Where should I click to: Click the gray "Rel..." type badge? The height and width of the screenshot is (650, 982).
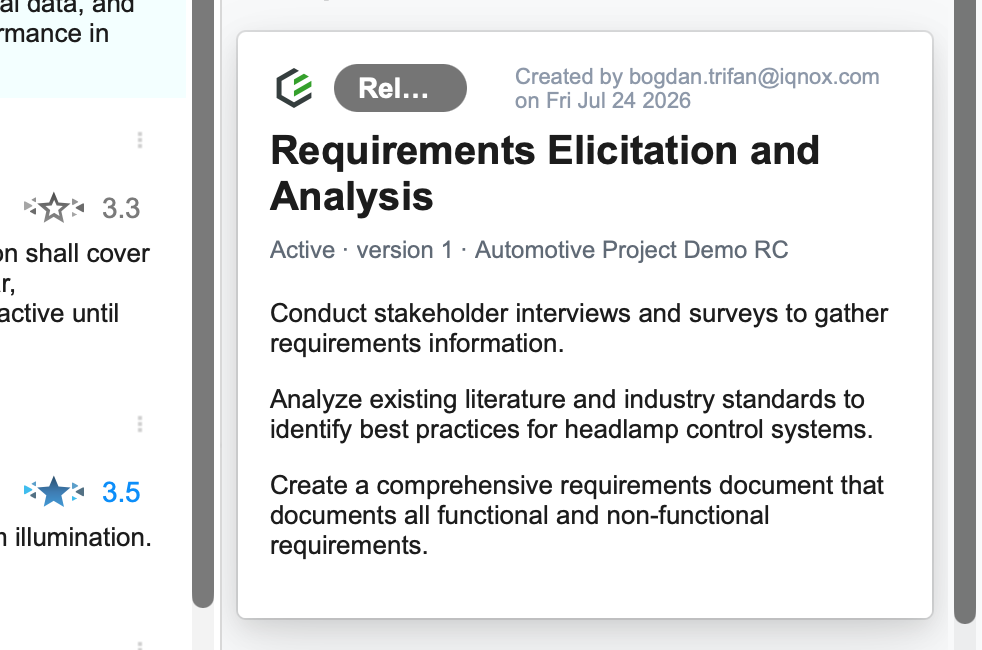coord(400,88)
